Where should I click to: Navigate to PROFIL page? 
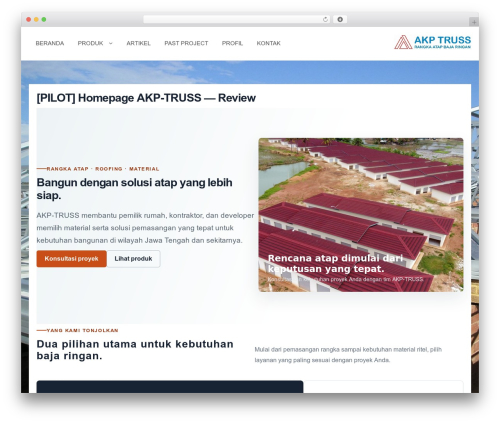coord(232,43)
